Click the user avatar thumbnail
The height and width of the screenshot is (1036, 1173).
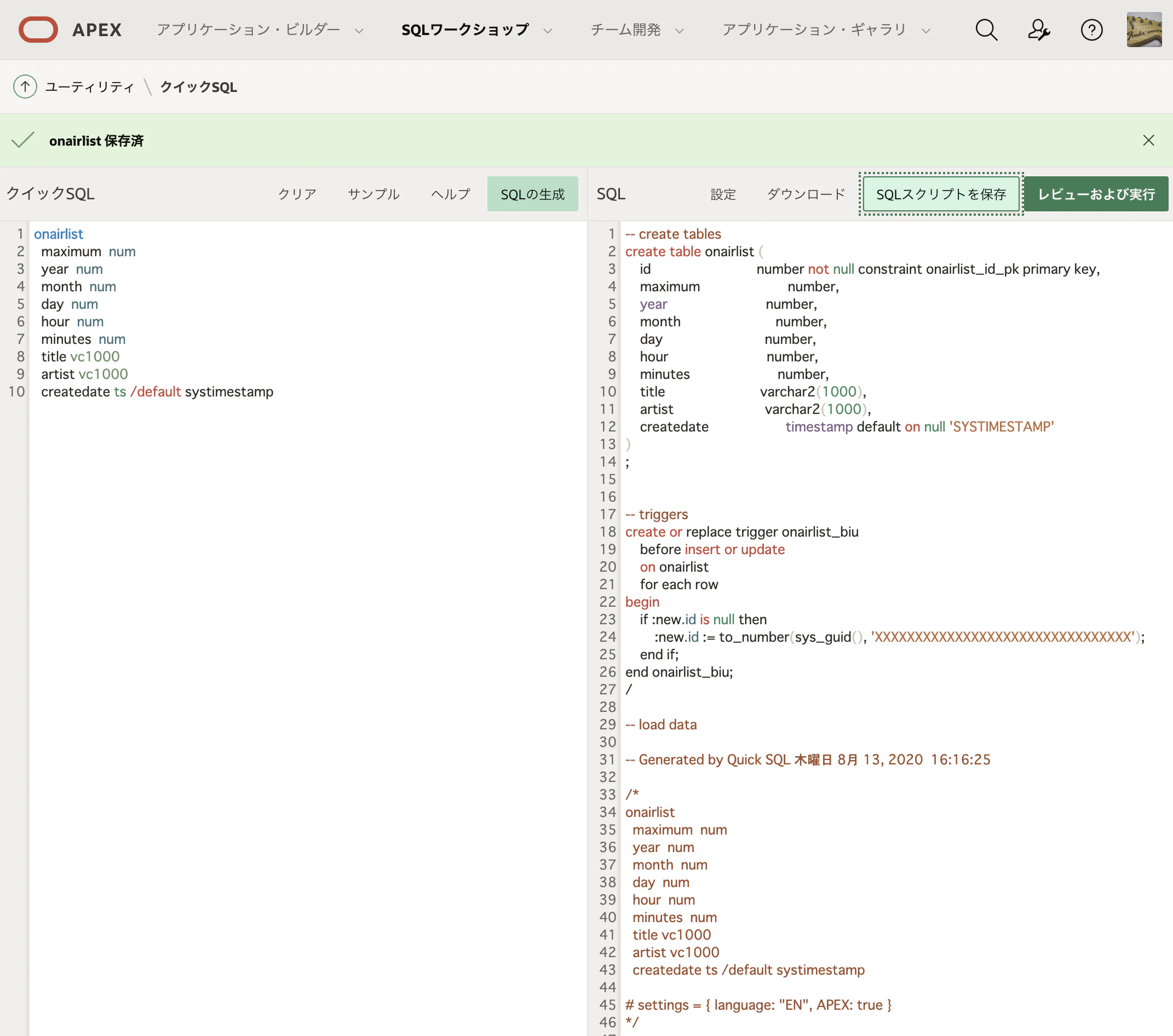(x=1144, y=30)
